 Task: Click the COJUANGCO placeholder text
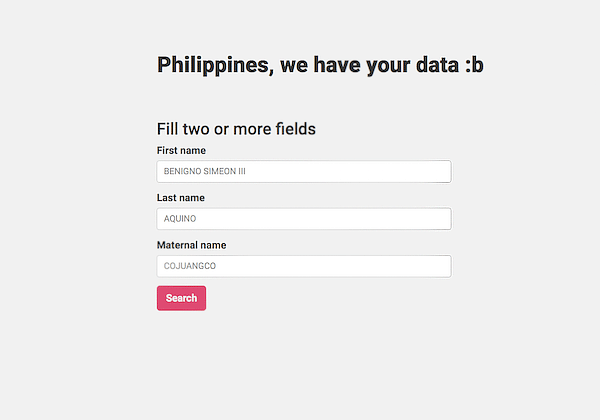click(189, 266)
